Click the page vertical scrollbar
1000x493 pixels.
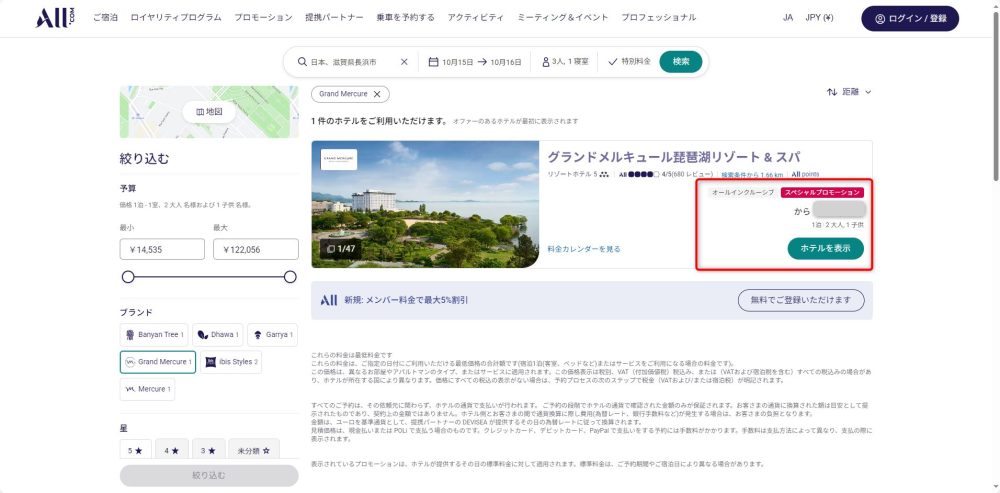click(x=995, y=96)
